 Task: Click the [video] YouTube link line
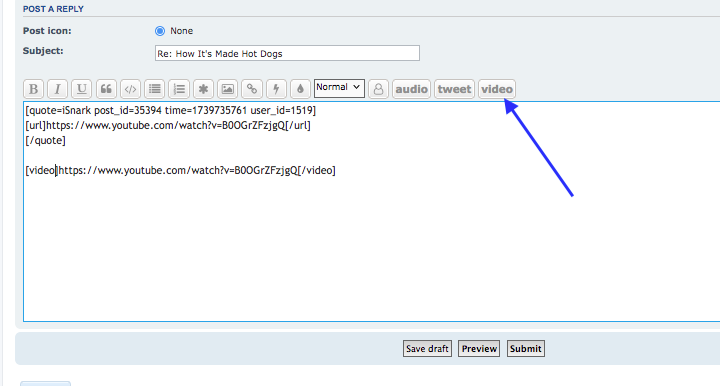180,170
